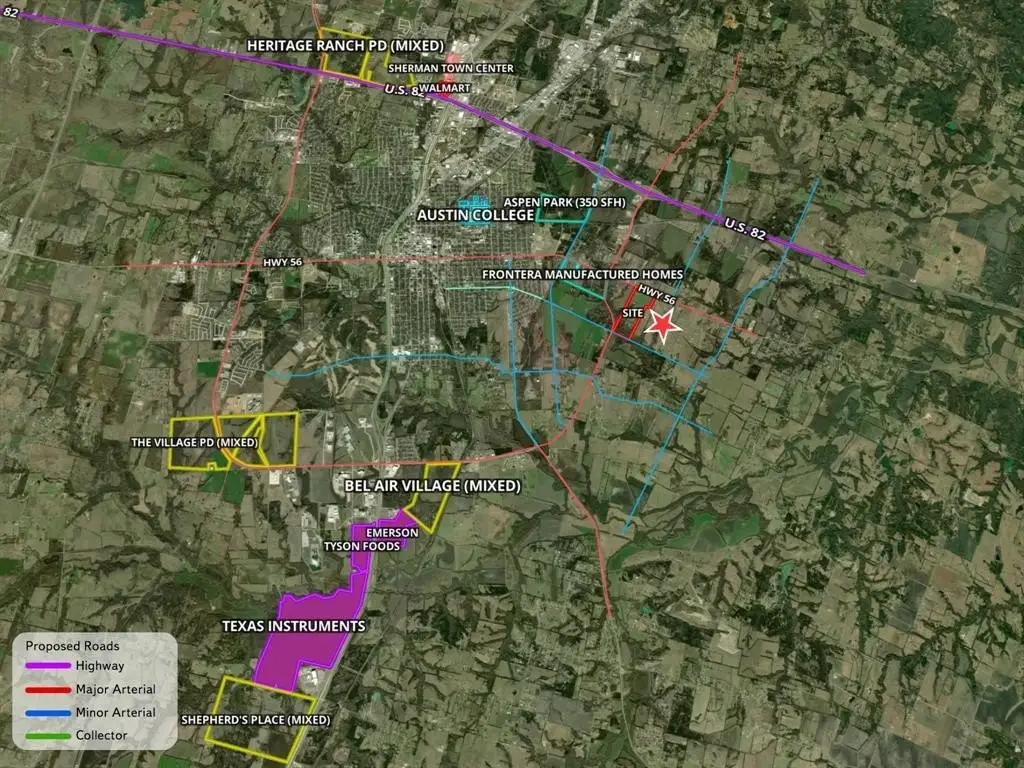Screen dimensions: 1024x768
Task: Click the SITE label beside the star
Action: pyautogui.click(x=632, y=313)
